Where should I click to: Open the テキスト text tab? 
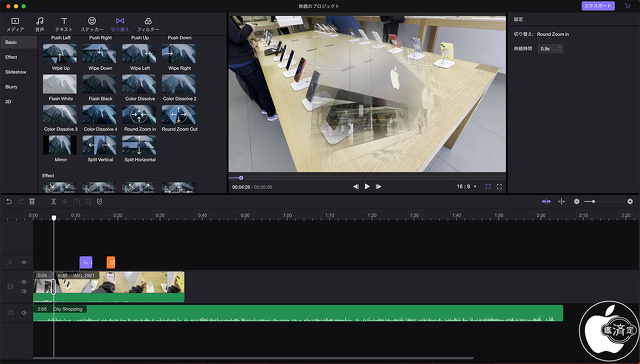64,24
